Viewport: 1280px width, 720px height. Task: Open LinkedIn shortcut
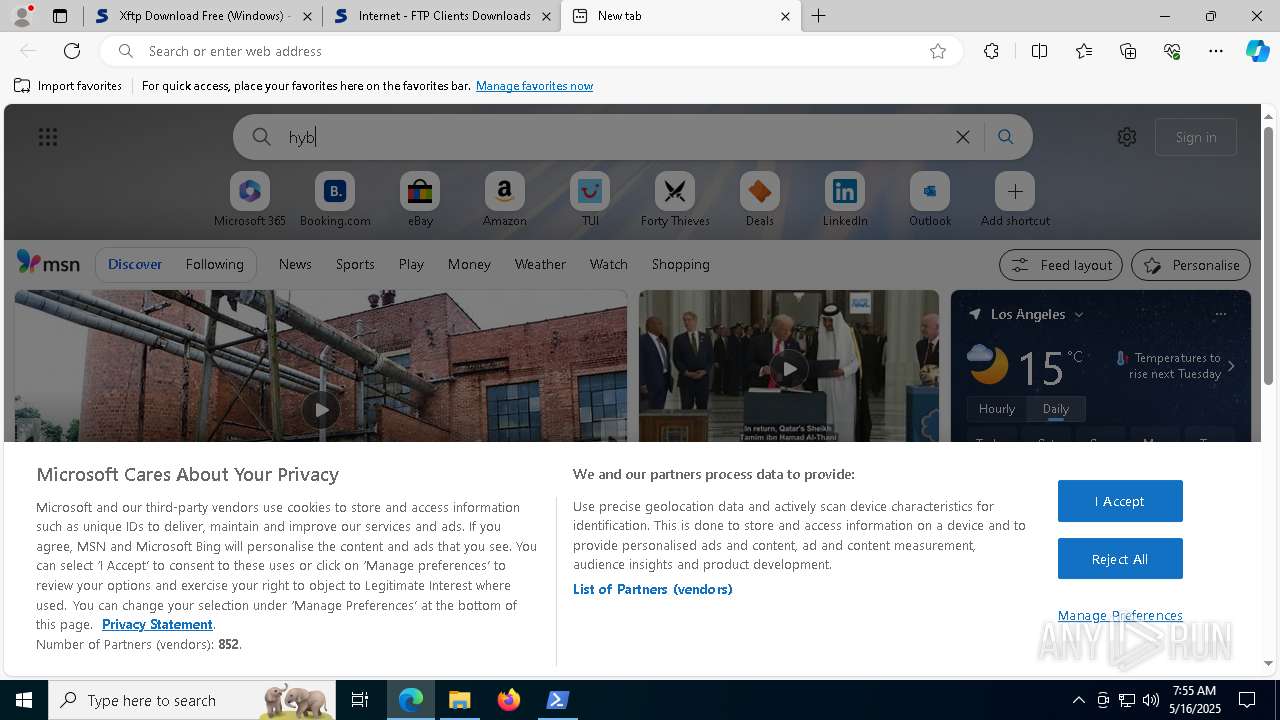845,199
